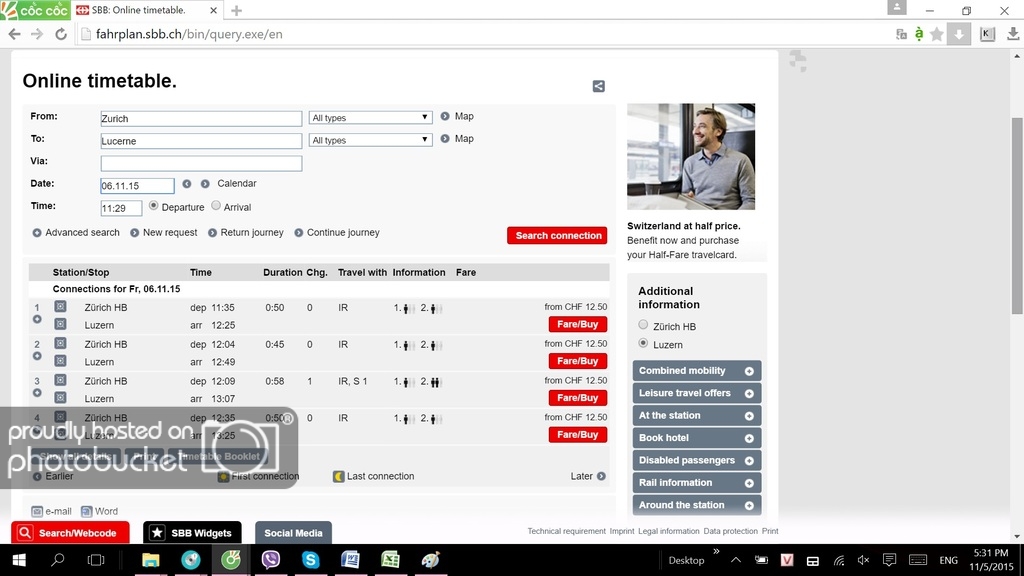Open a new browser tab
This screenshot has height=576, width=1024.
[236, 10]
